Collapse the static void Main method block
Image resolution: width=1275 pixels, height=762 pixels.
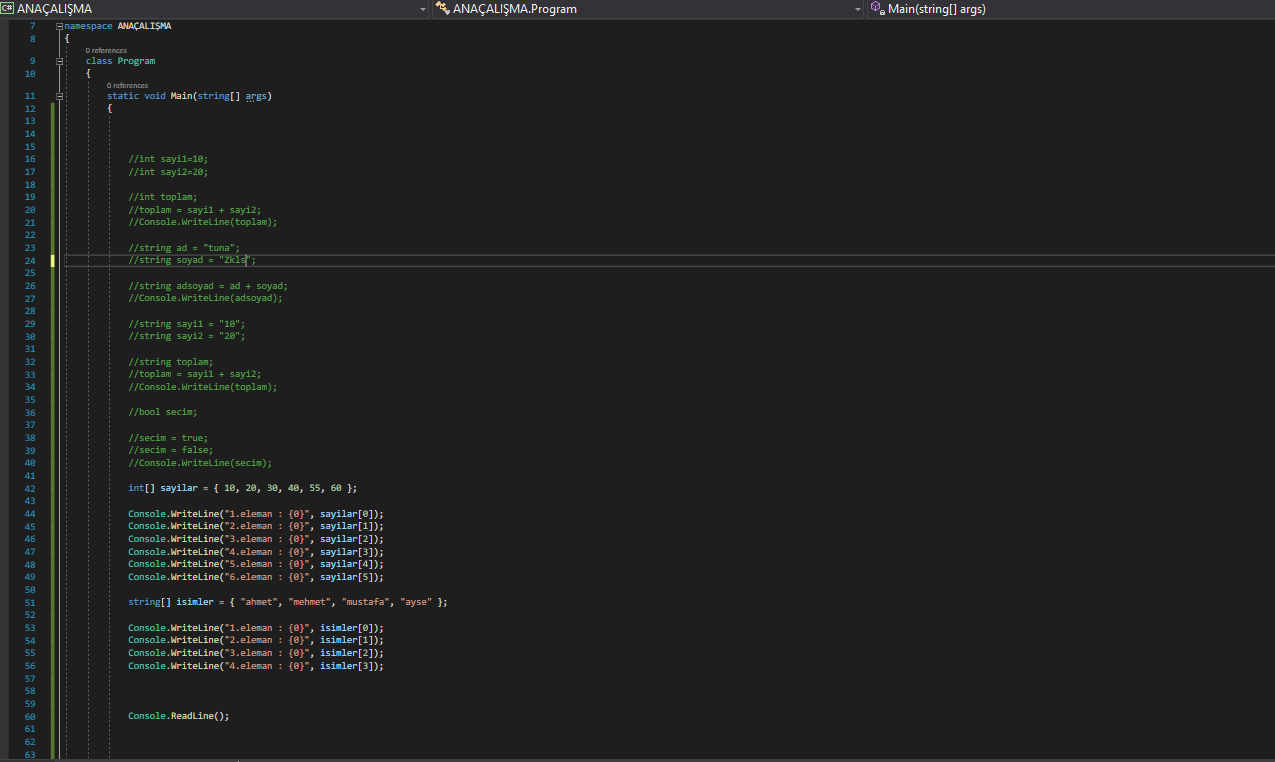point(60,97)
